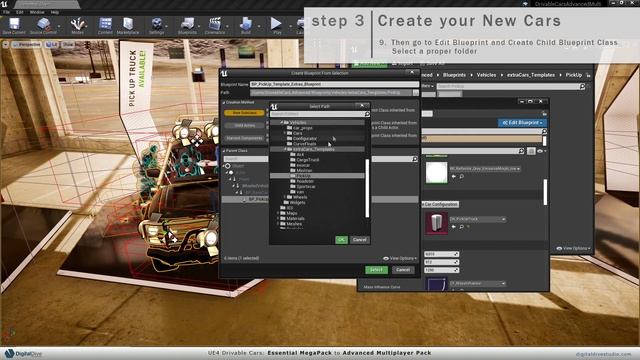Open the viewport Show menu
Screen dimensions: 640x360
pos(68,44)
